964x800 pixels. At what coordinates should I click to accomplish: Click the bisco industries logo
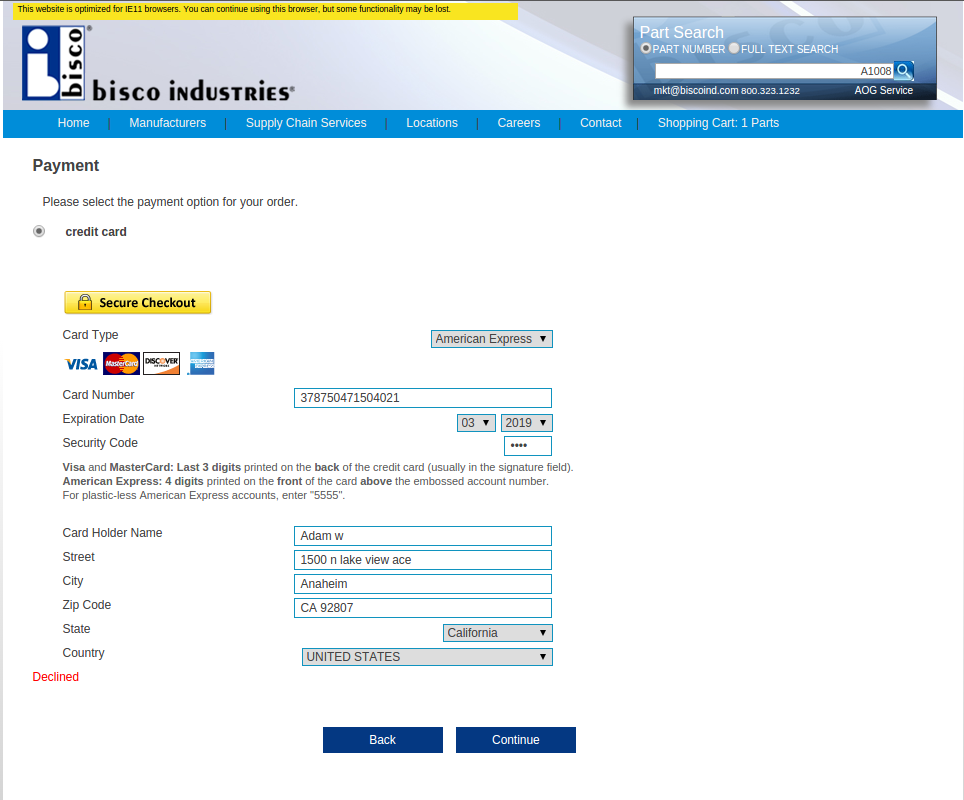coord(158,63)
